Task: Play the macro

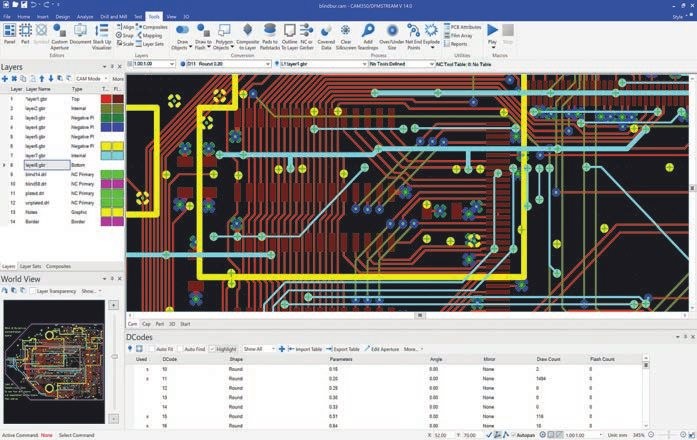Action: click(x=492, y=34)
